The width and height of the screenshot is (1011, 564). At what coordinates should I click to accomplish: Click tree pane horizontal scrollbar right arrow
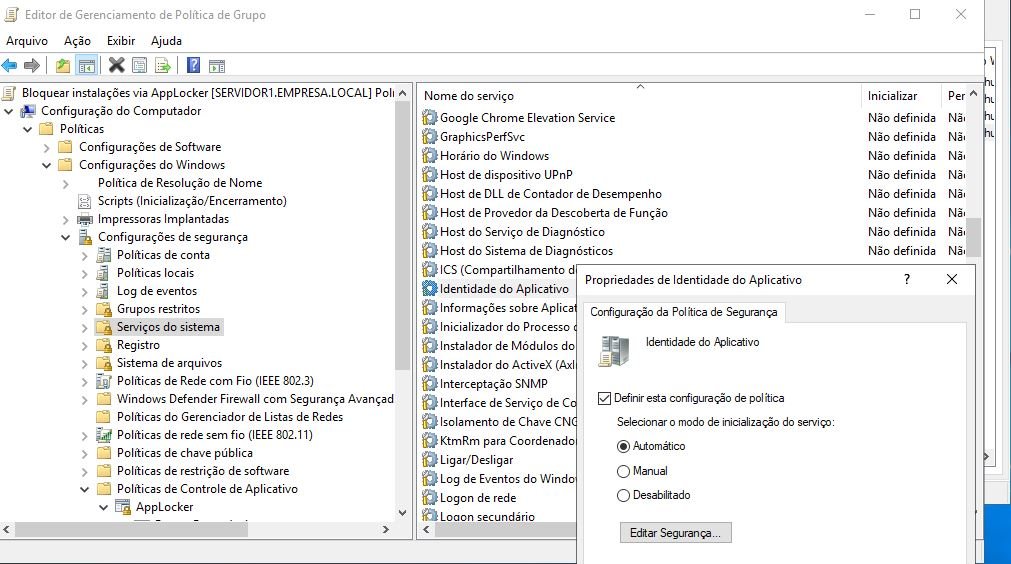coord(386,530)
